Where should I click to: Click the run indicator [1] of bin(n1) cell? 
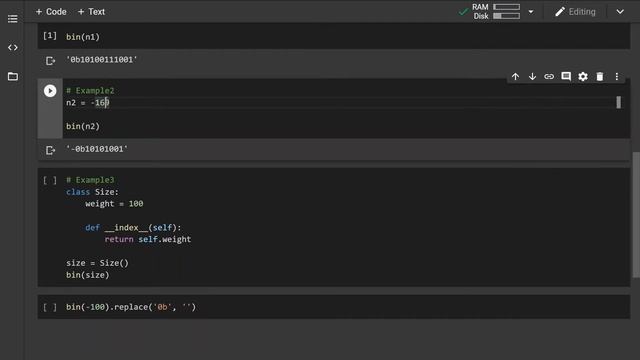(50, 36)
